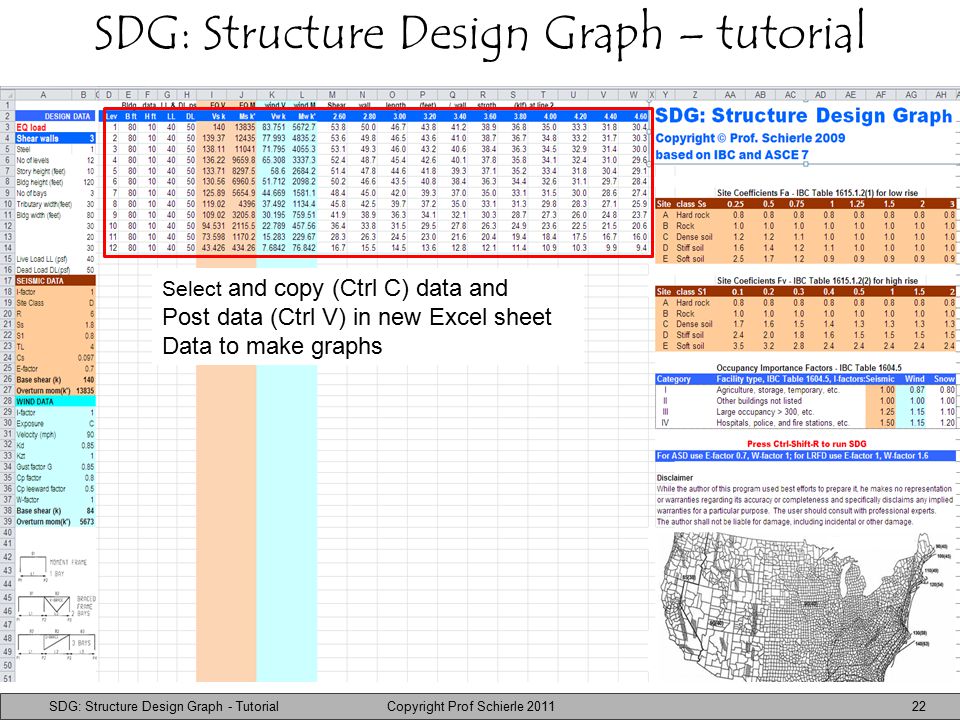The height and width of the screenshot is (720, 960).
Task: Click the SEISMIC DATA section header
Action: pyautogui.click(x=55, y=280)
